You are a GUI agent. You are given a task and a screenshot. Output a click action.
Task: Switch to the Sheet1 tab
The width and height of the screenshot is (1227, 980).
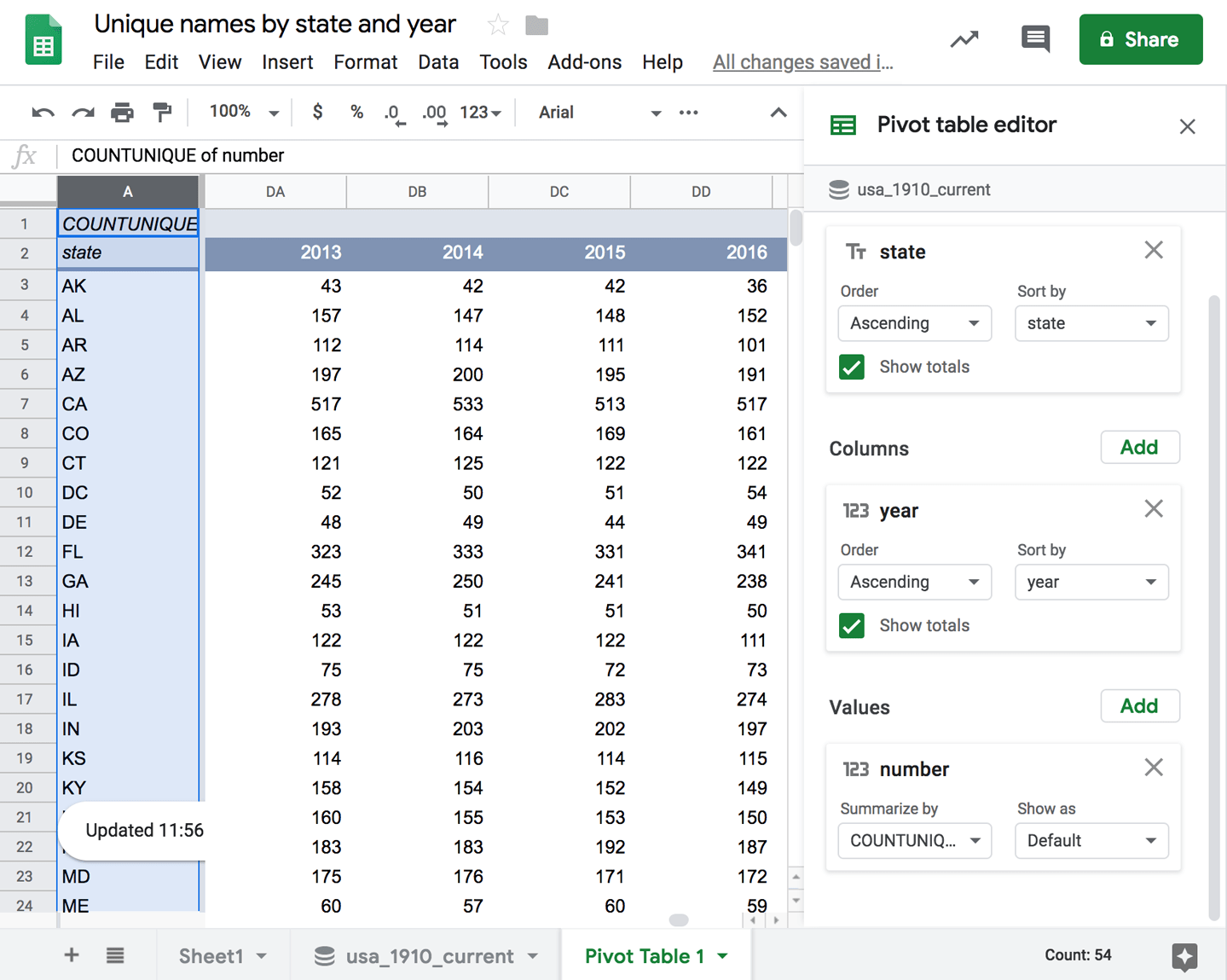pyautogui.click(x=211, y=955)
